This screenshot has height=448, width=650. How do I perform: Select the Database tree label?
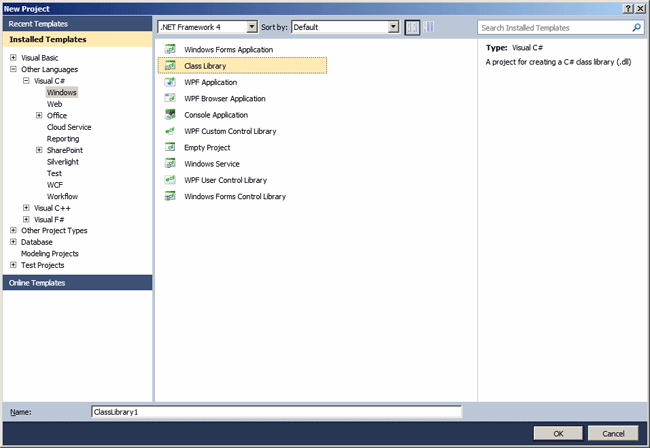coord(37,242)
